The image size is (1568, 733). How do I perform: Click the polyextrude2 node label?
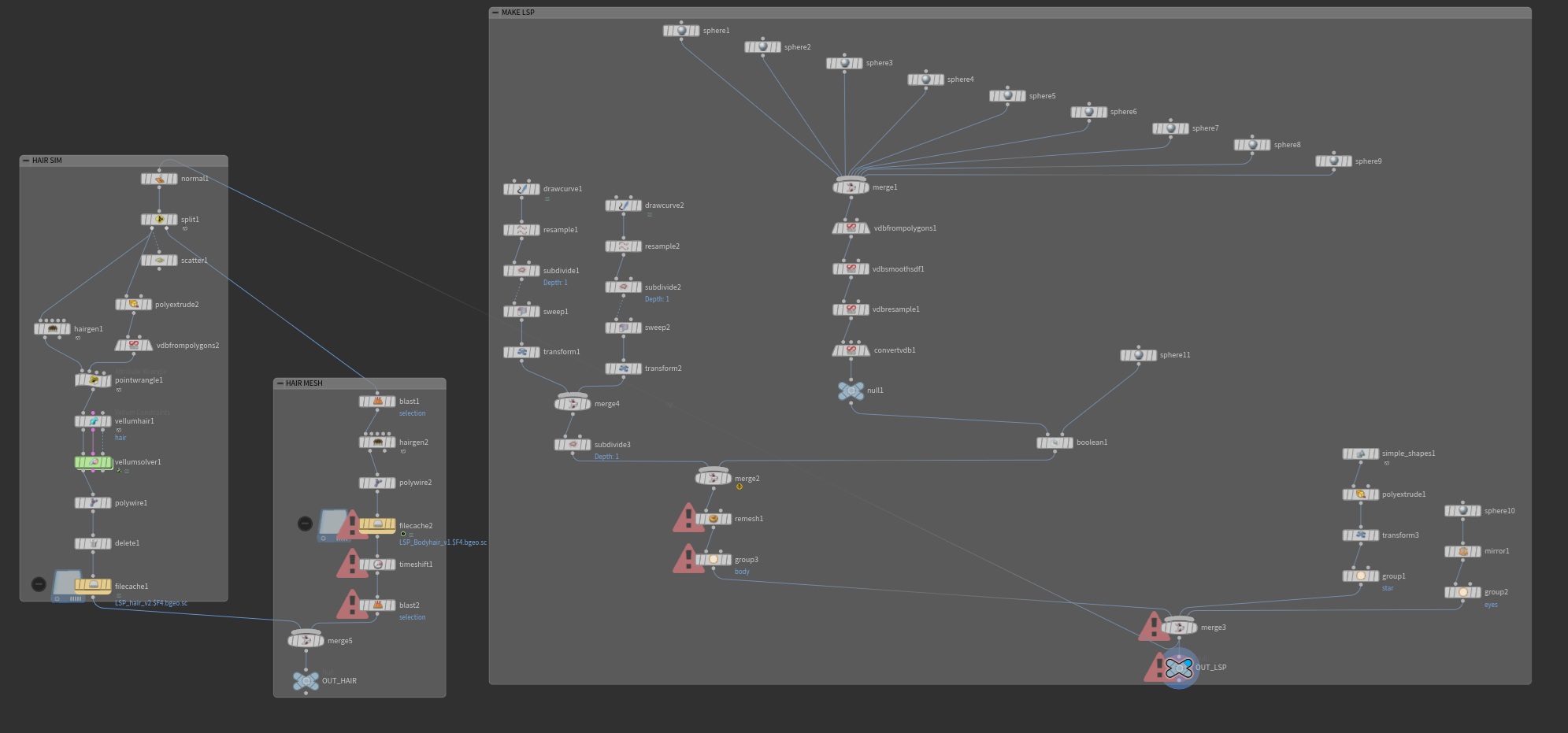tap(176, 305)
